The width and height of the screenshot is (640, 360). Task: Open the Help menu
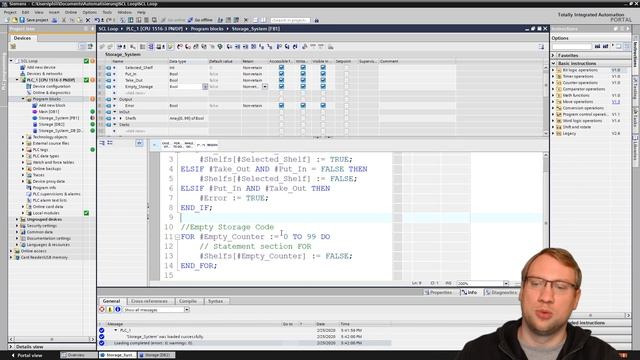(141, 12)
